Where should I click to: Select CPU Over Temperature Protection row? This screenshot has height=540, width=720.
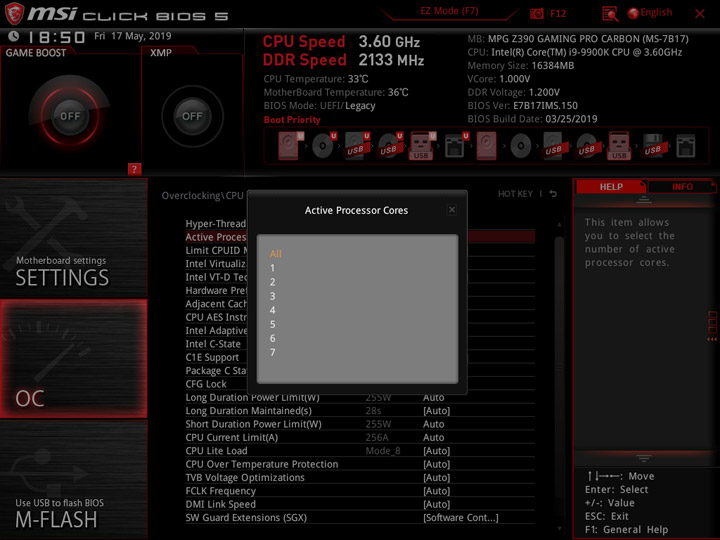(x=360, y=464)
